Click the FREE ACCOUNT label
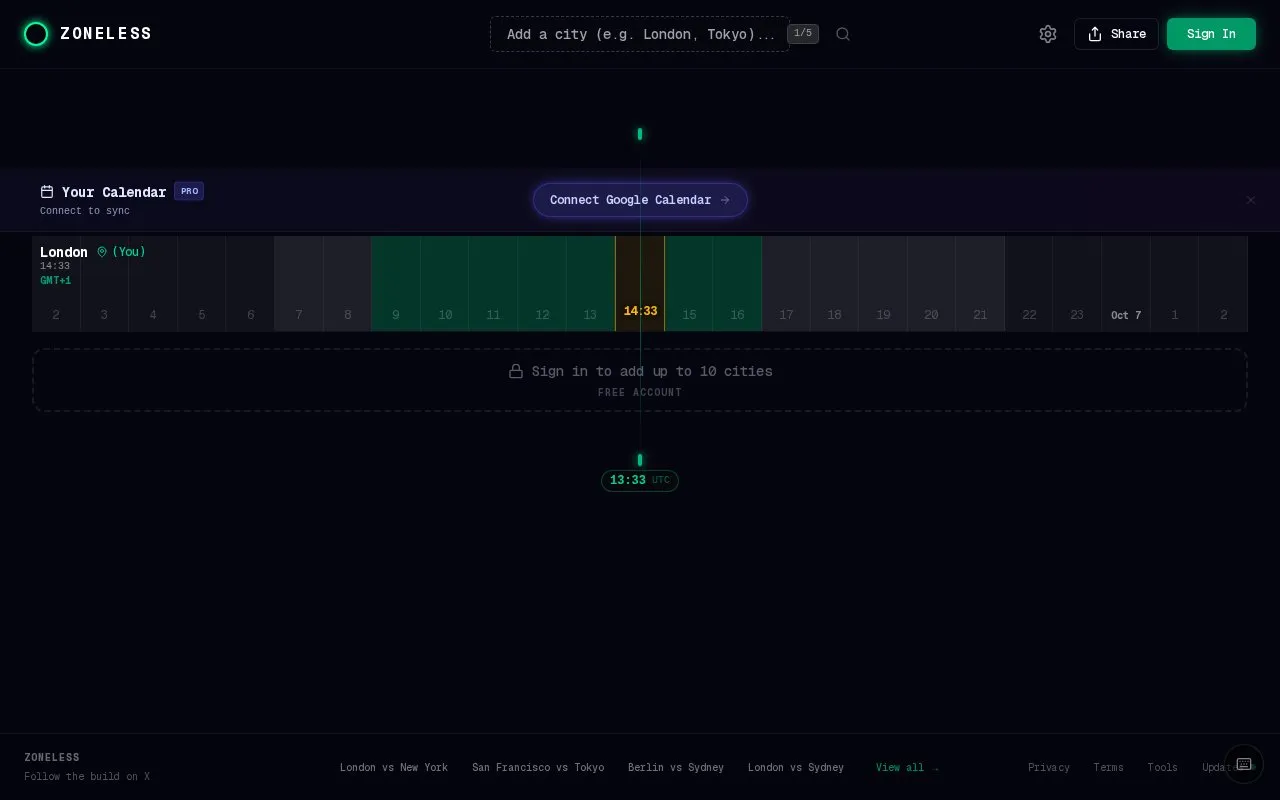1280x800 pixels. (x=640, y=392)
